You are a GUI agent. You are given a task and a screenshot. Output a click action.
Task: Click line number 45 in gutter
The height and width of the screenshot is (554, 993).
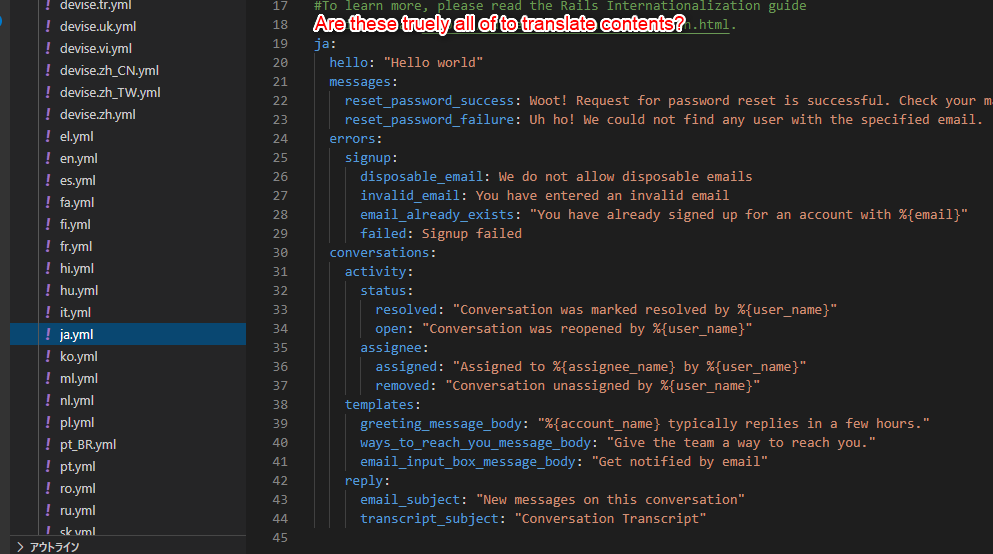[x=280, y=538]
